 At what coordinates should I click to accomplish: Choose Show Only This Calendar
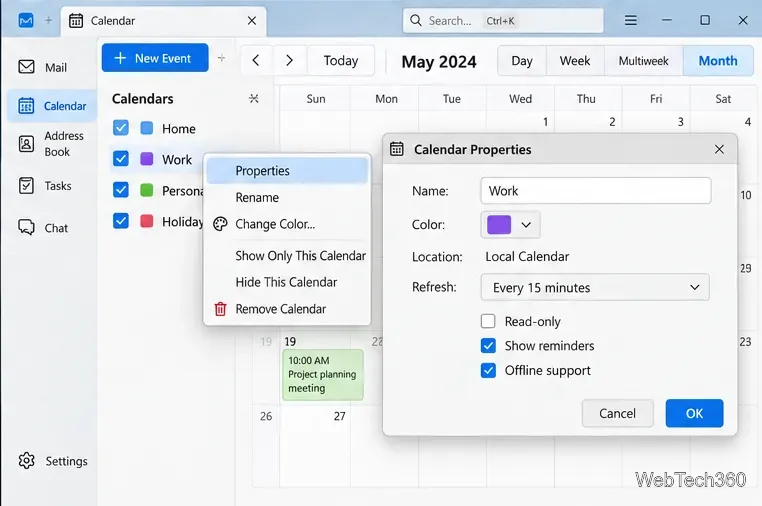click(287, 256)
